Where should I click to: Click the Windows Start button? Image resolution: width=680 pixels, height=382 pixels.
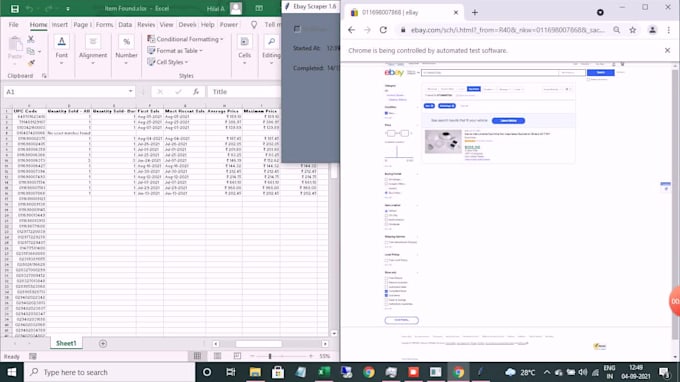pyautogui.click(x=12, y=372)
